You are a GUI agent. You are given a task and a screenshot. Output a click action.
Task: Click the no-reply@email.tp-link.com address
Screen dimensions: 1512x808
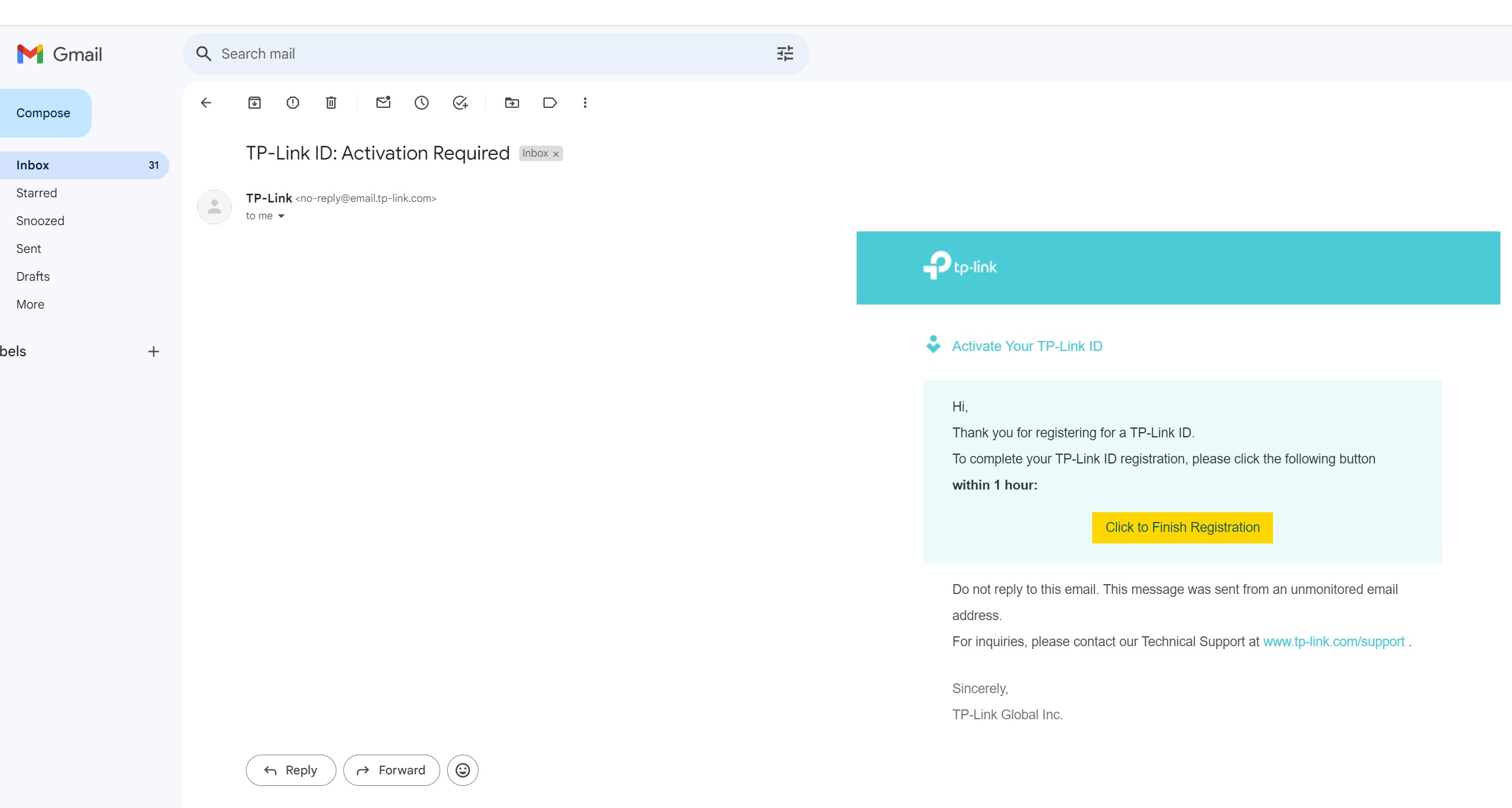coord(365,198)
